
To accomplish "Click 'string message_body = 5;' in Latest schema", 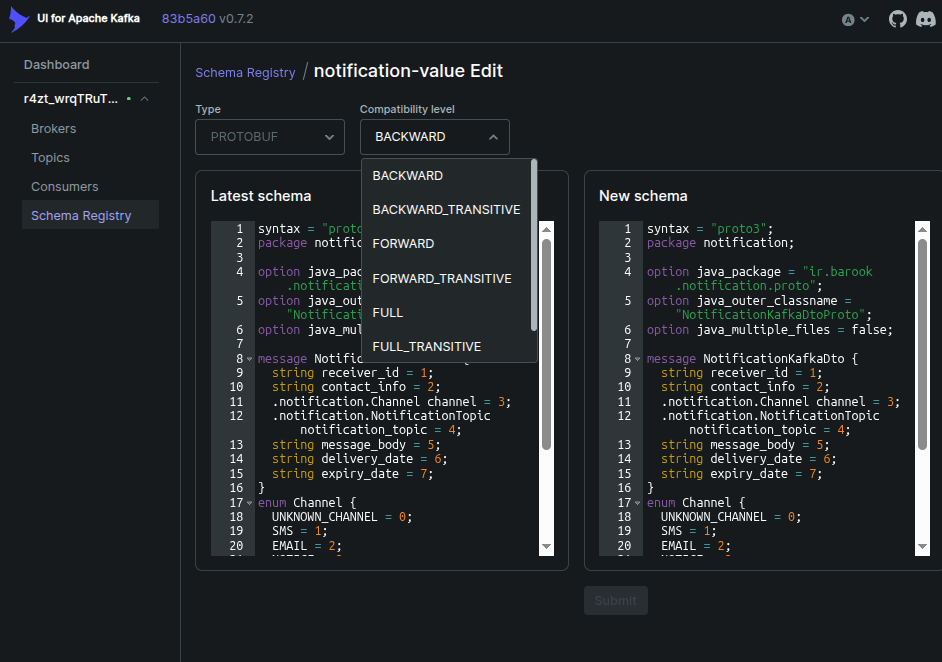I will [x=356, y=445].
